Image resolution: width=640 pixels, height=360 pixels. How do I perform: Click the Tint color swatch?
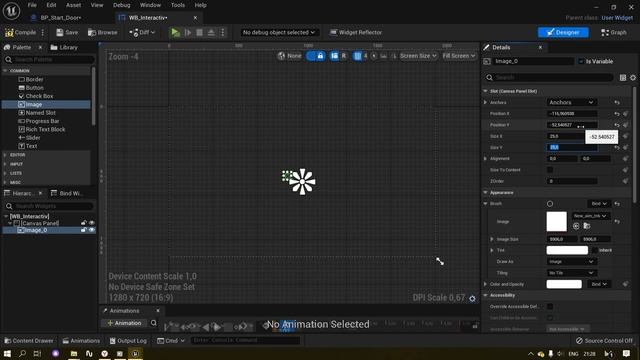[567, 250]
